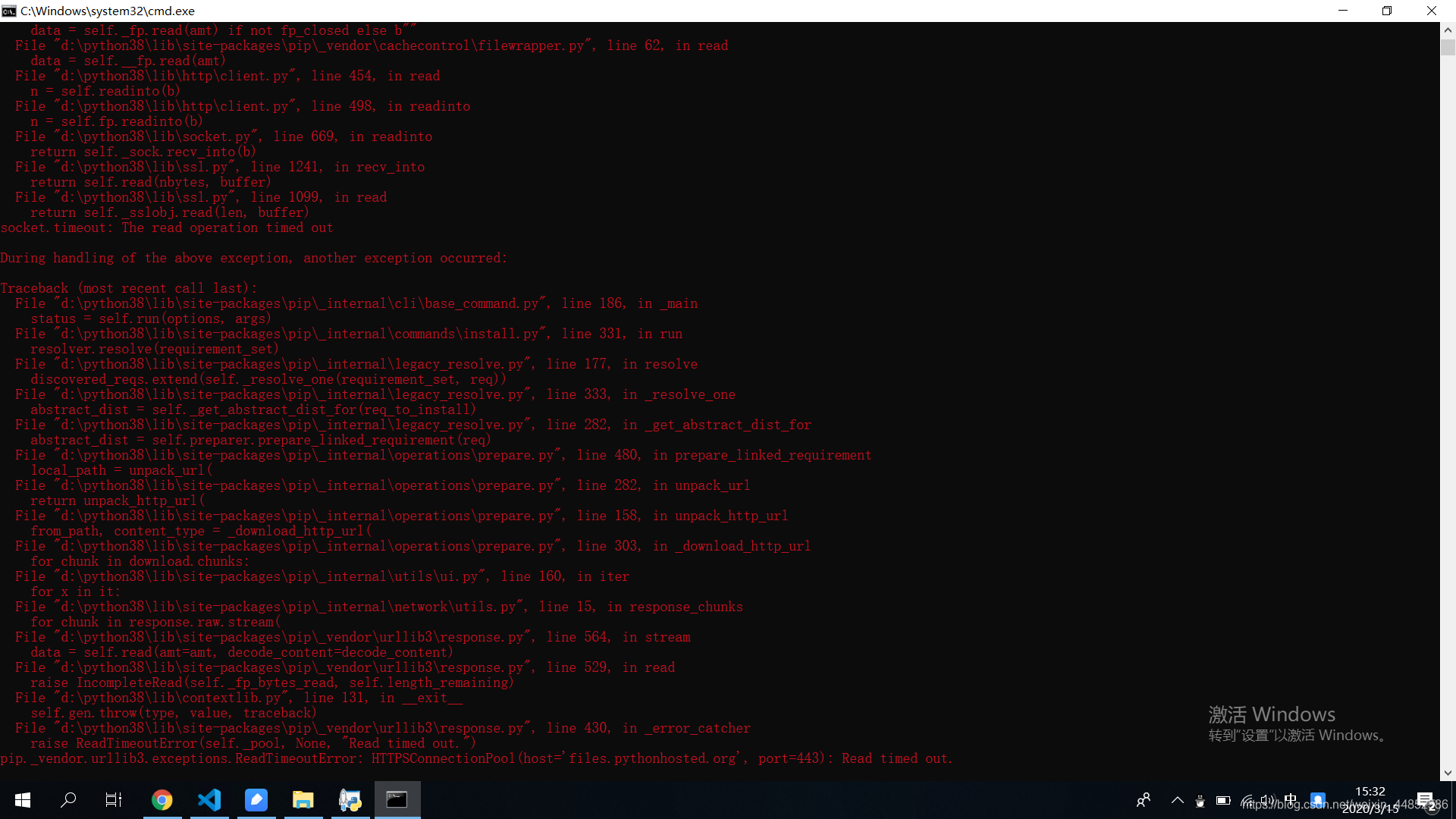
Task: Open the Action Center notifications
Action: [1426, 800]
